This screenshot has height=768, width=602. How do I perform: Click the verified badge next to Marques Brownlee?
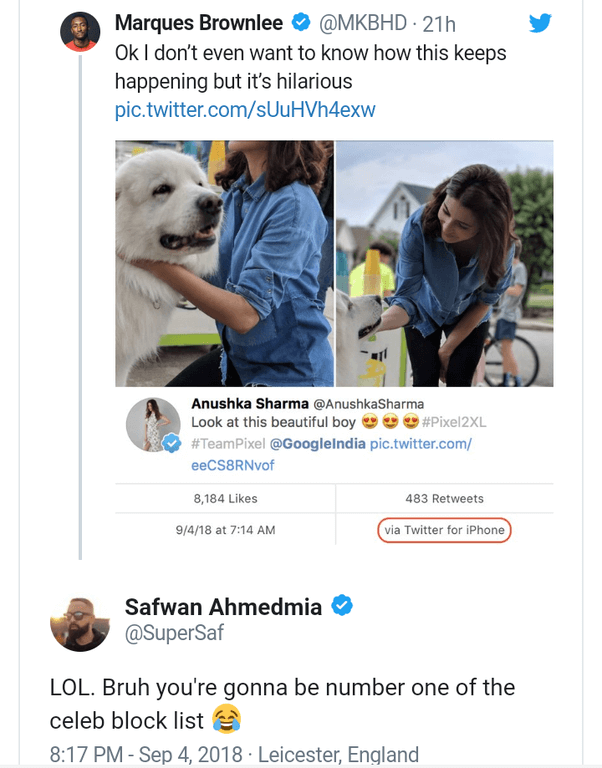tap(299, 22)
